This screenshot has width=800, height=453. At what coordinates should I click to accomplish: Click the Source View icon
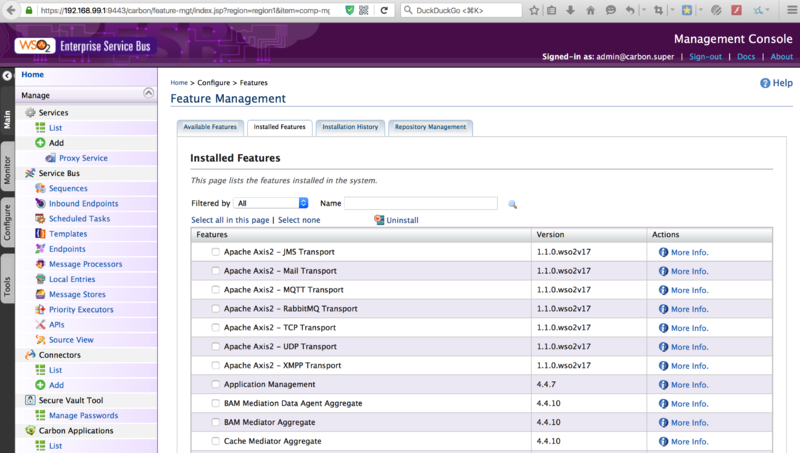40,340
